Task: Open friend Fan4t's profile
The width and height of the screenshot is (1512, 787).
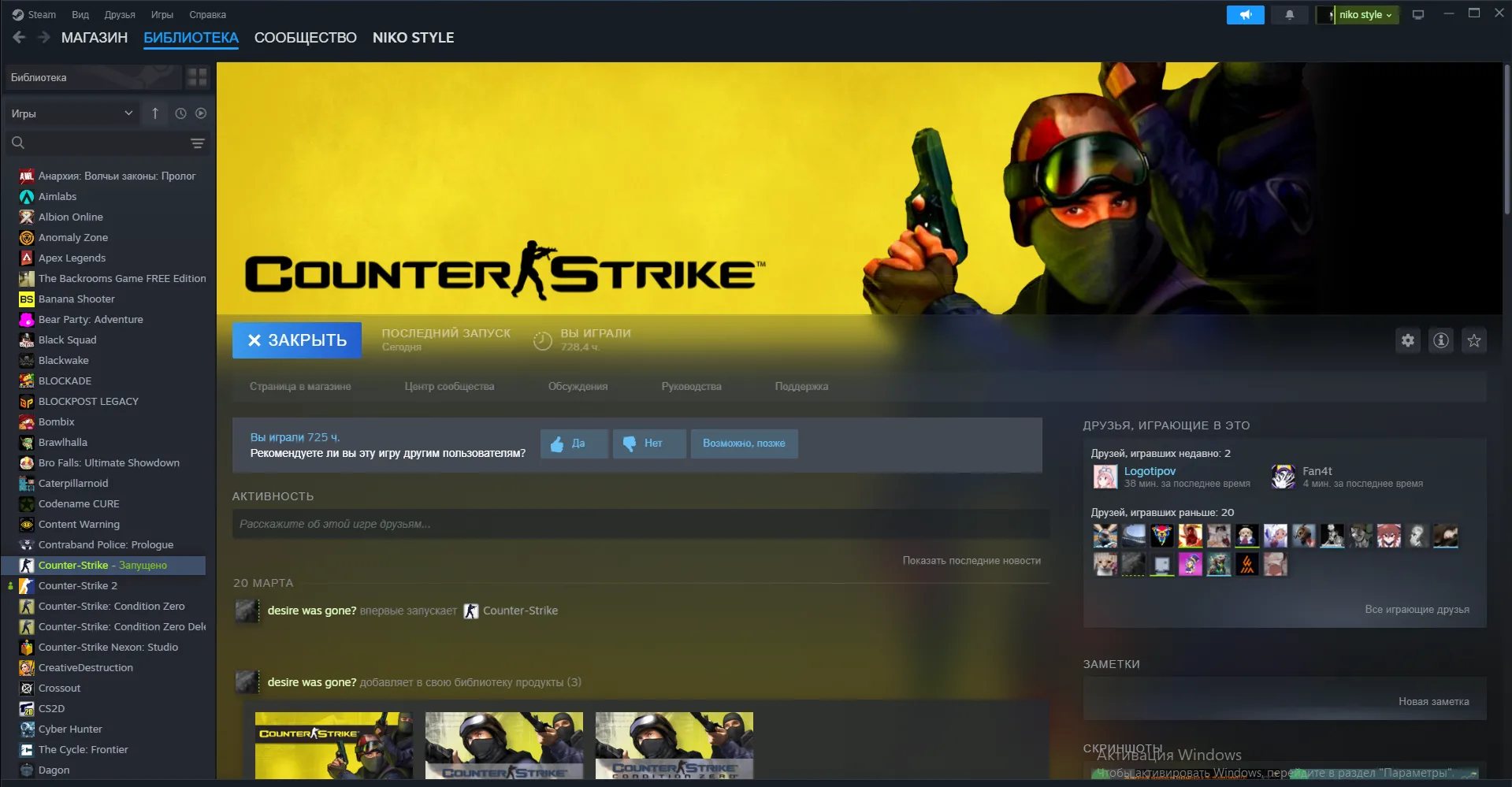Action: tap(1317, 471)
